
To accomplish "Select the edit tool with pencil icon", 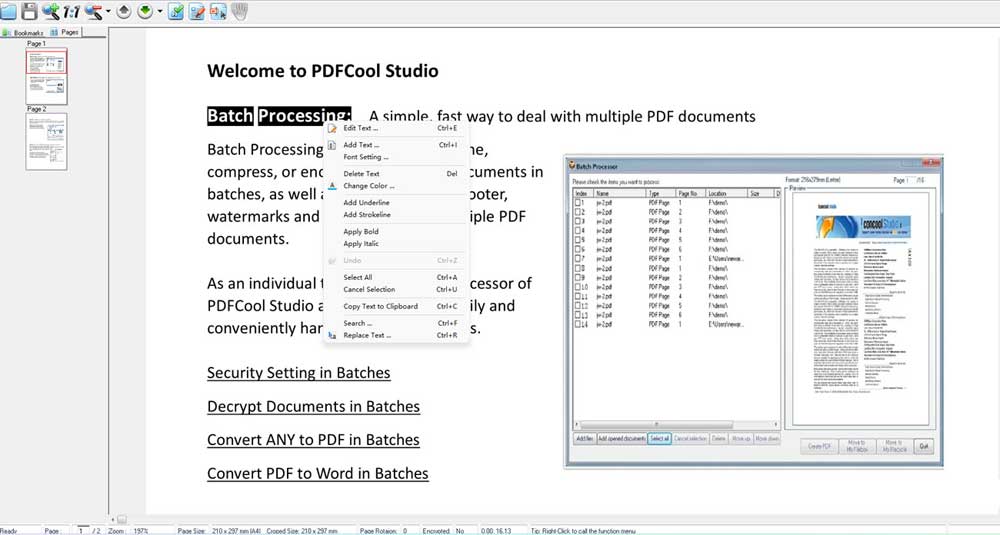I will (197, 11).
